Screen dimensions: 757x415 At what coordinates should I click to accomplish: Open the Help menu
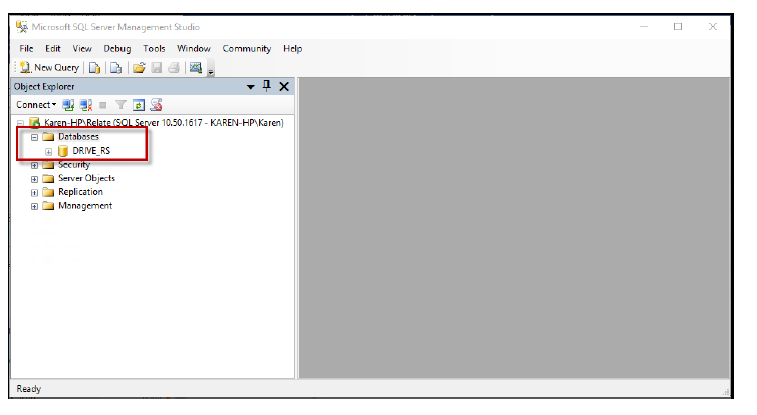[x=293, y=48]
